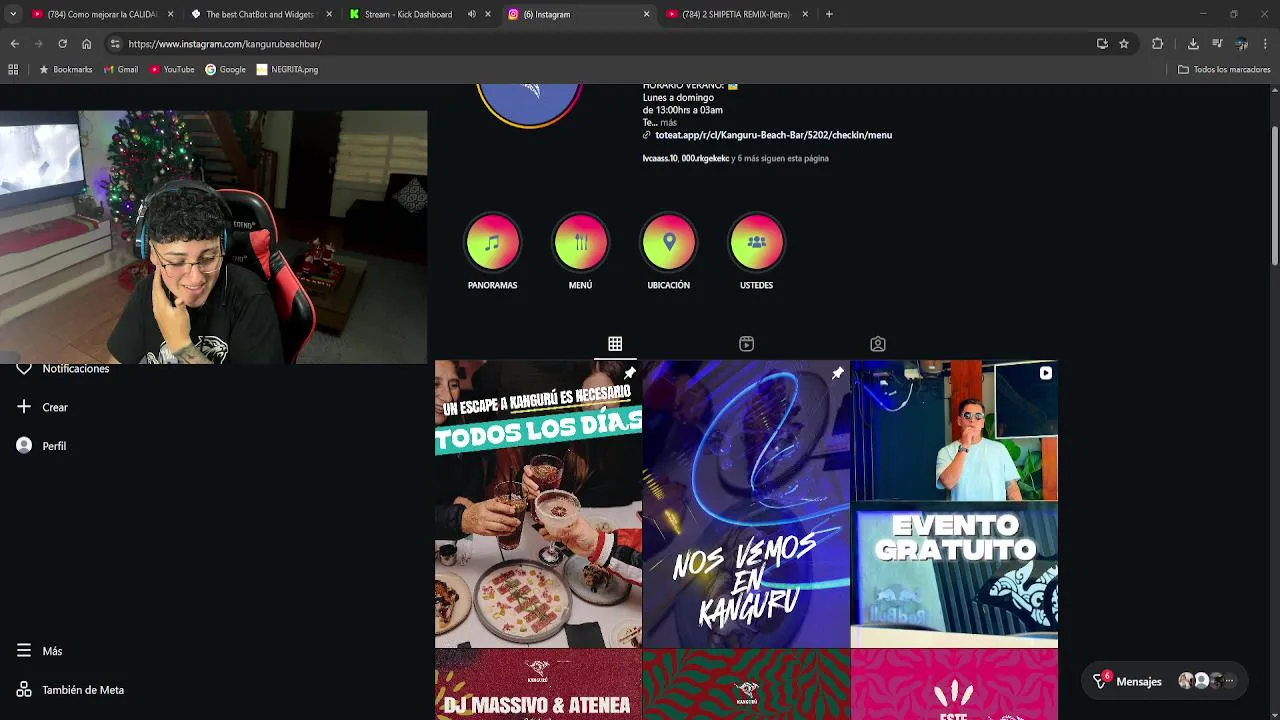Click the browser back arrow
Screen dimensions: 1280x720
[14, 44]
